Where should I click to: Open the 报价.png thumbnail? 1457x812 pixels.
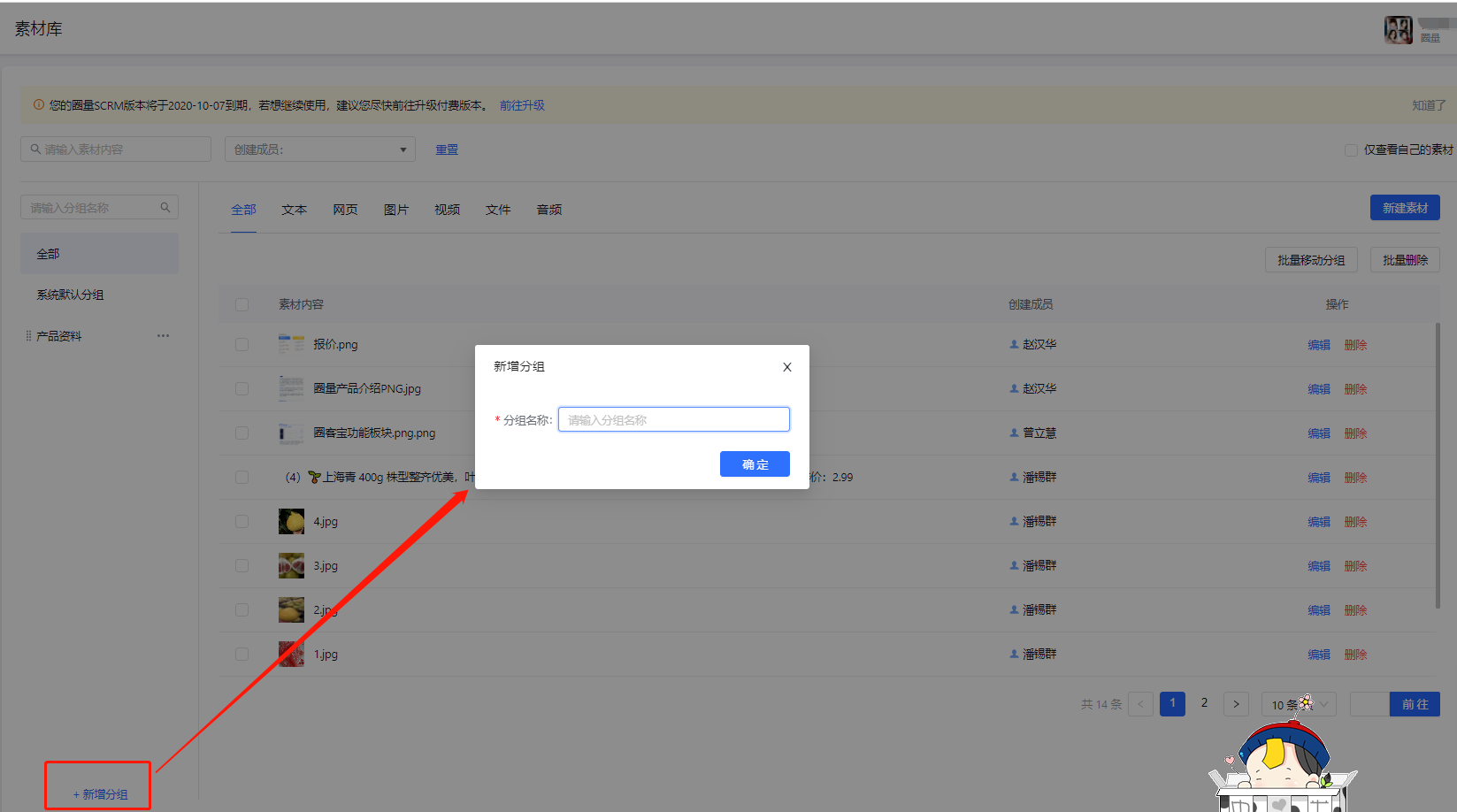[291, 344]
